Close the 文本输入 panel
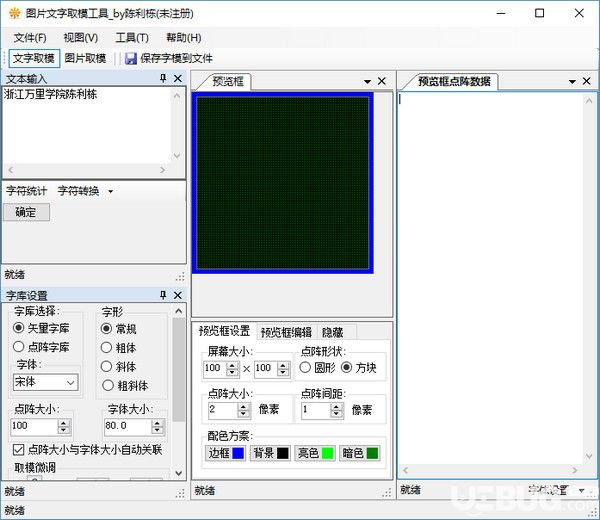 178,78
